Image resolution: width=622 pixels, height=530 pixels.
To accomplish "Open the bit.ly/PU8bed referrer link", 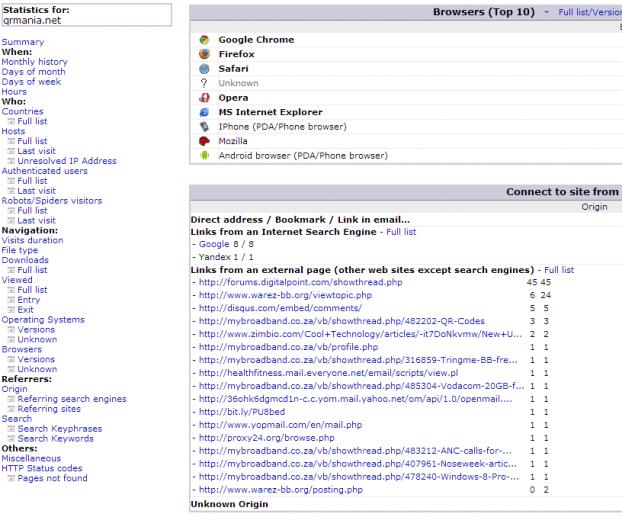I will (x=242, y=412).
